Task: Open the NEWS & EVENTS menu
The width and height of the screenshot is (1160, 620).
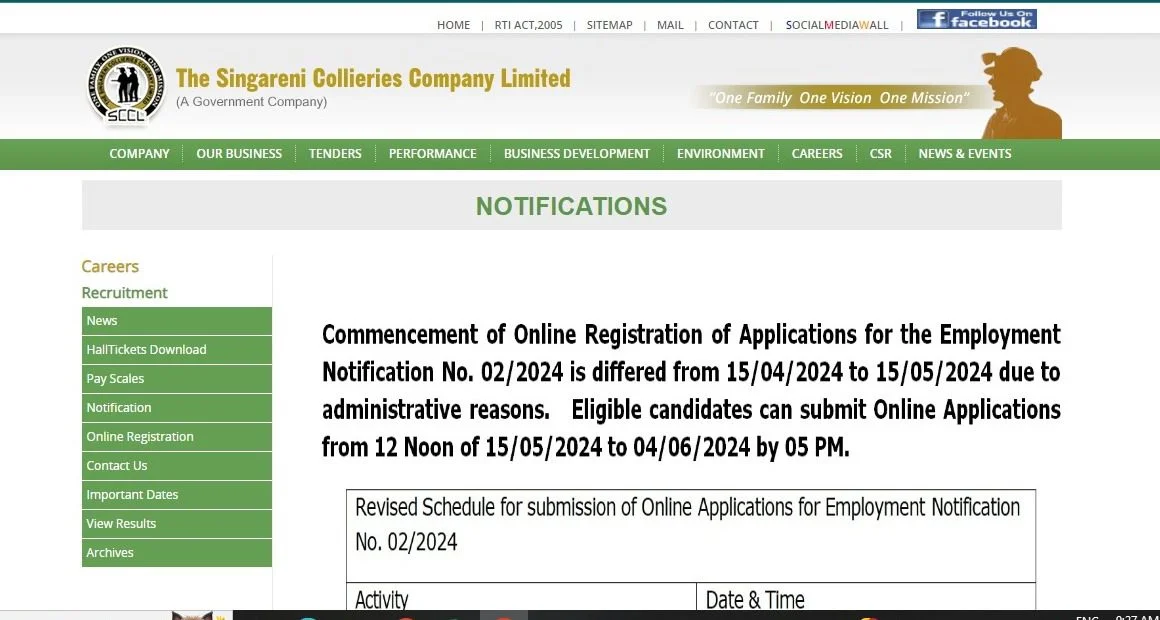Action: point(965,154)
